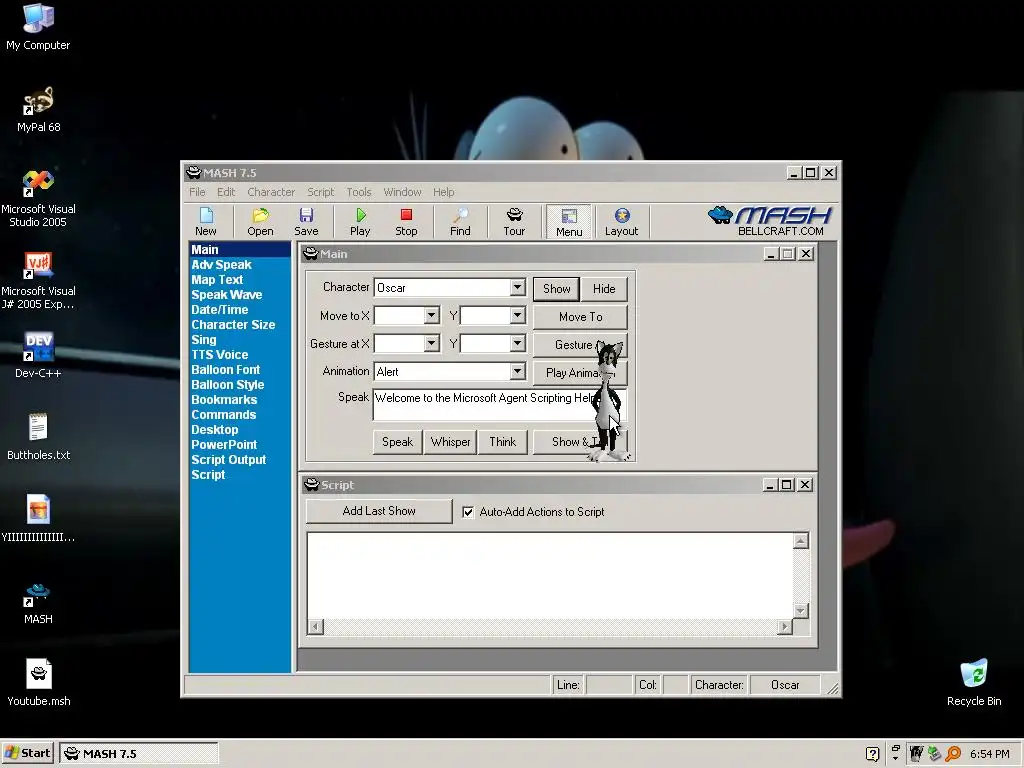The width and height of the screenshot is (1024, 768).
Task: Click the Think button
Action: pos(503,442)
